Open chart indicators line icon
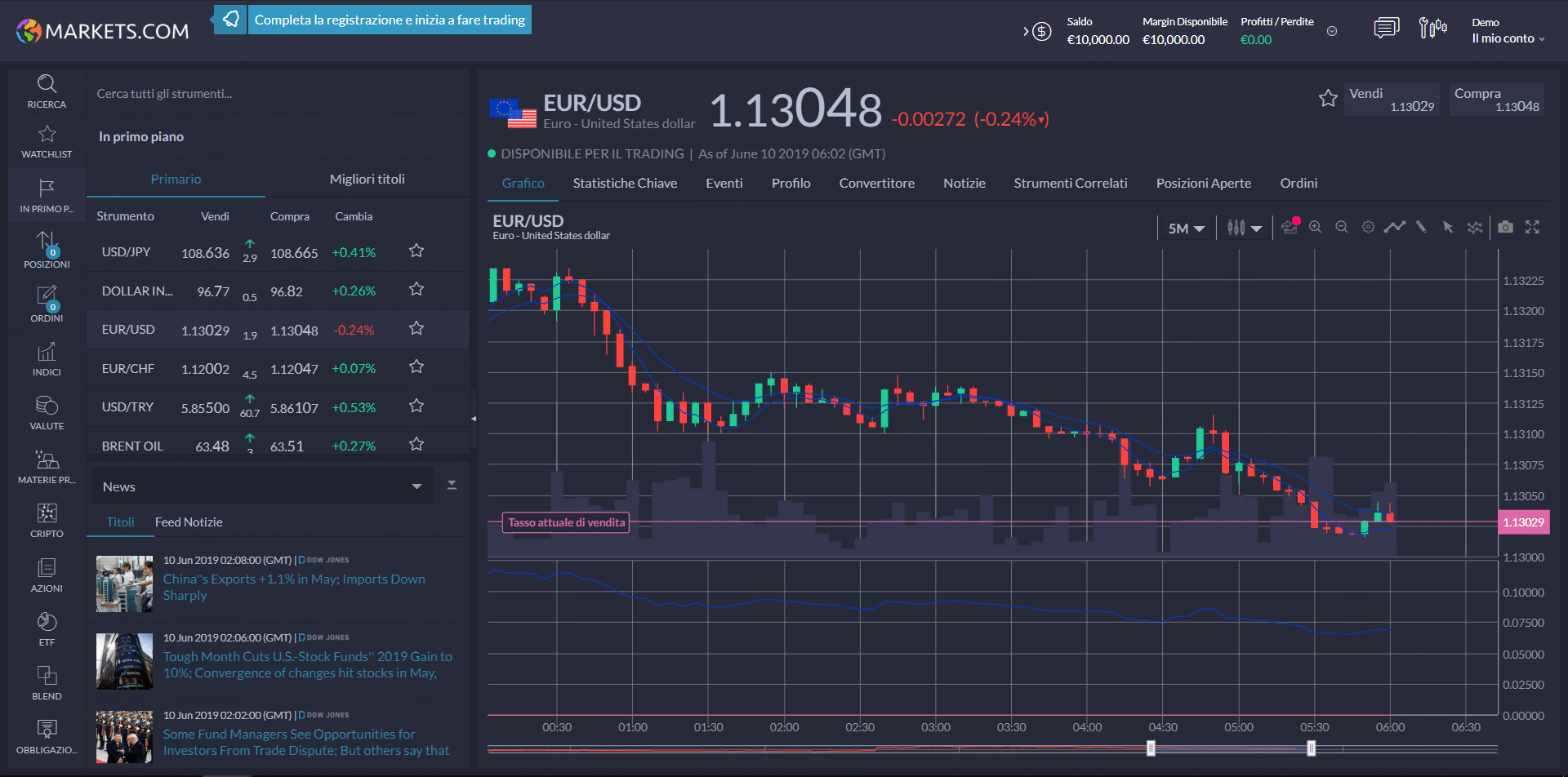Image resolution: width=1568 pixels, height=777 pixels. pos(1394,227)
